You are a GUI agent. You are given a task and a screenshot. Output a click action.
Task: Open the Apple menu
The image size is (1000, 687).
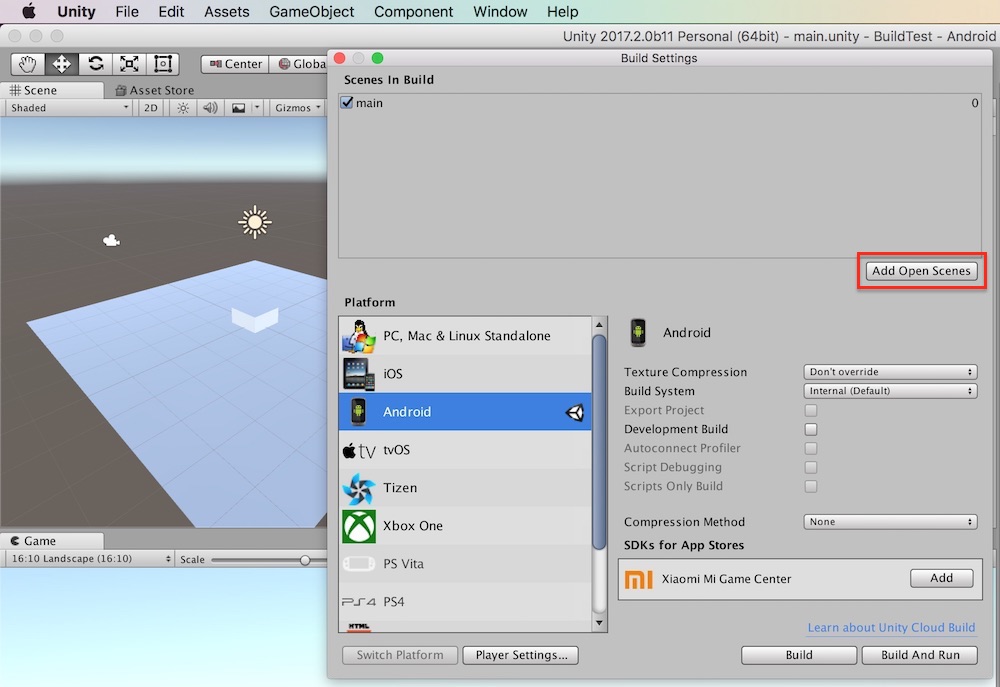pyautogui.click(x=29, y=11)
